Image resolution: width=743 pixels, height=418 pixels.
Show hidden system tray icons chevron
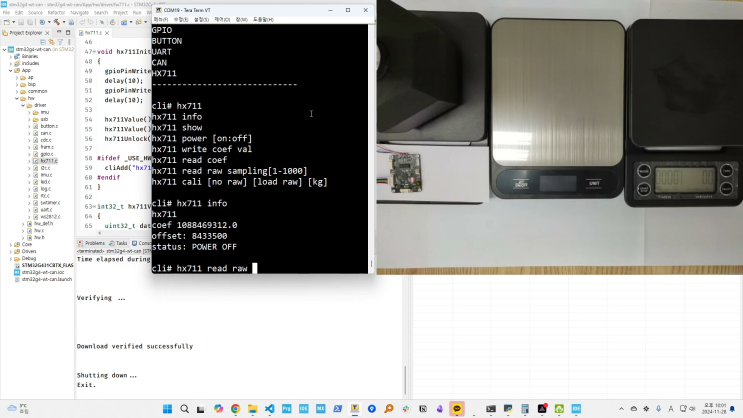[621, 409]
